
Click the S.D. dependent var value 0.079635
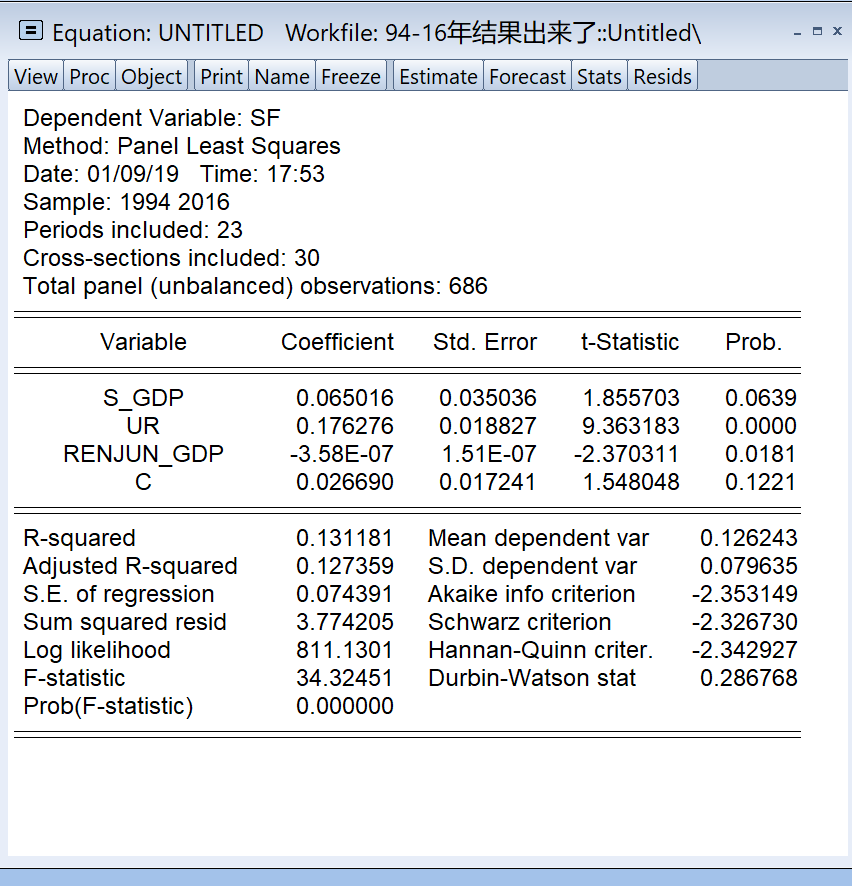point(749,566)
